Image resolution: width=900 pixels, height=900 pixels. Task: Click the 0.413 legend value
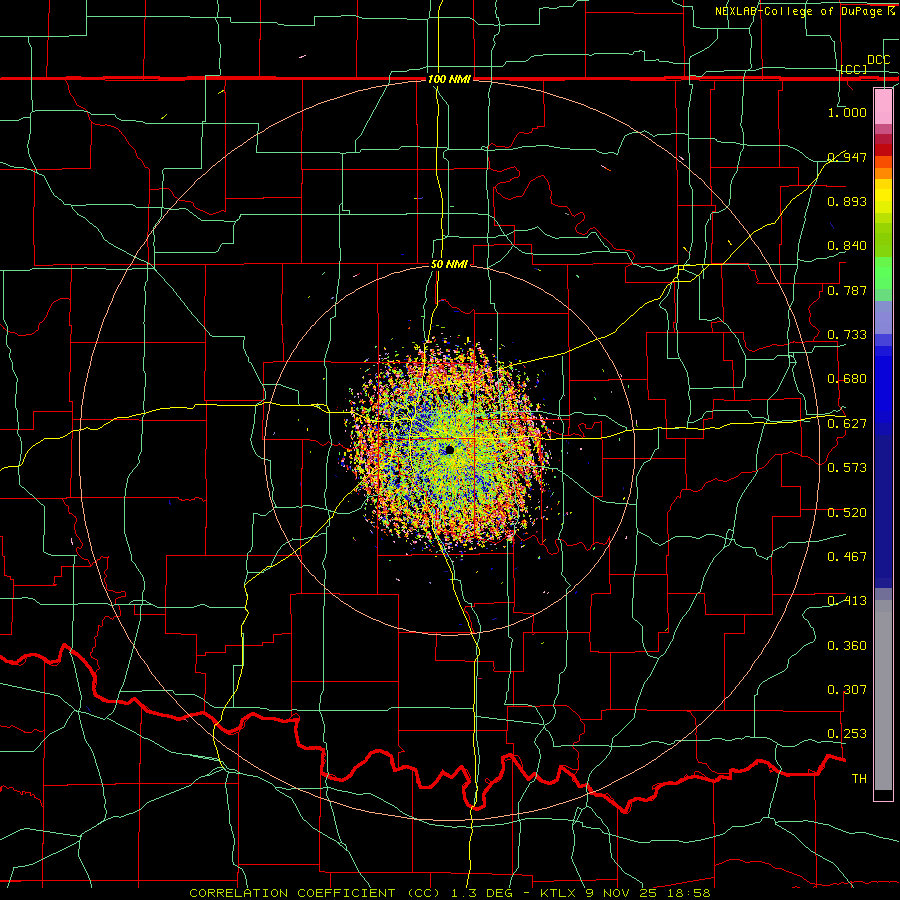[x=847, y=600]
